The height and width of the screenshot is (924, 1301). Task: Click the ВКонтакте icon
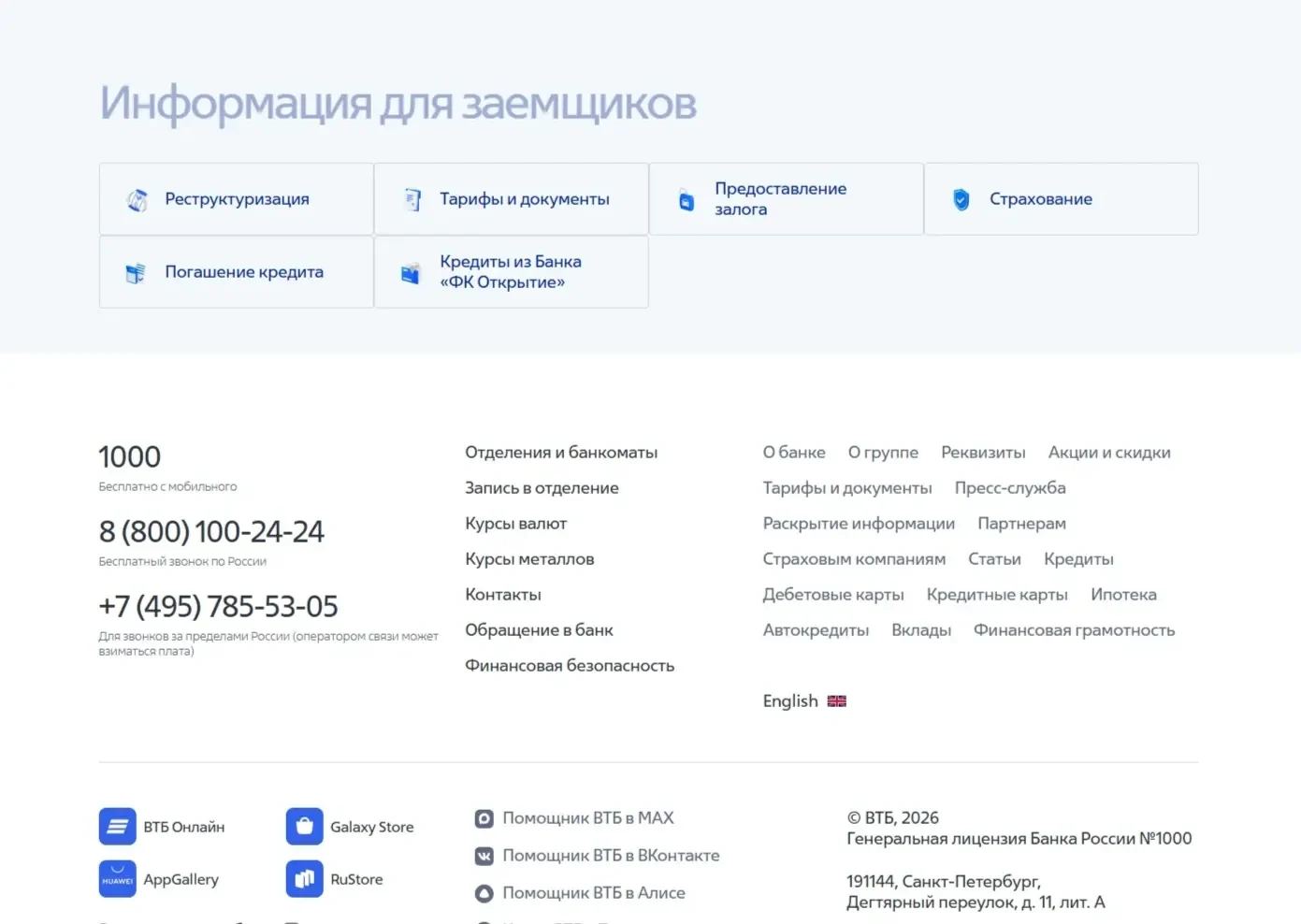(x=484, y=856)
